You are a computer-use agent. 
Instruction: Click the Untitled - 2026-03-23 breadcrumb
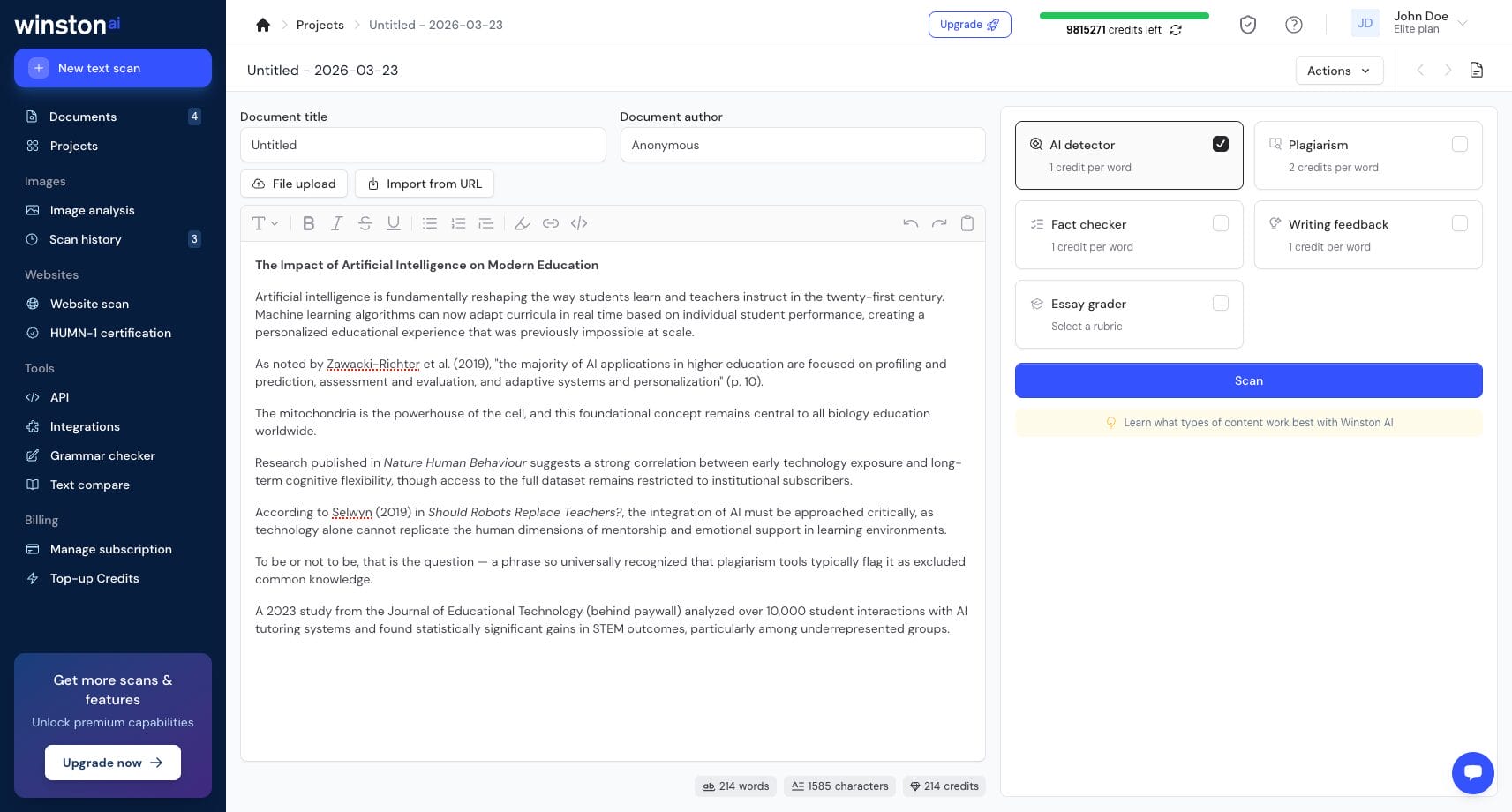pos(436,25)
